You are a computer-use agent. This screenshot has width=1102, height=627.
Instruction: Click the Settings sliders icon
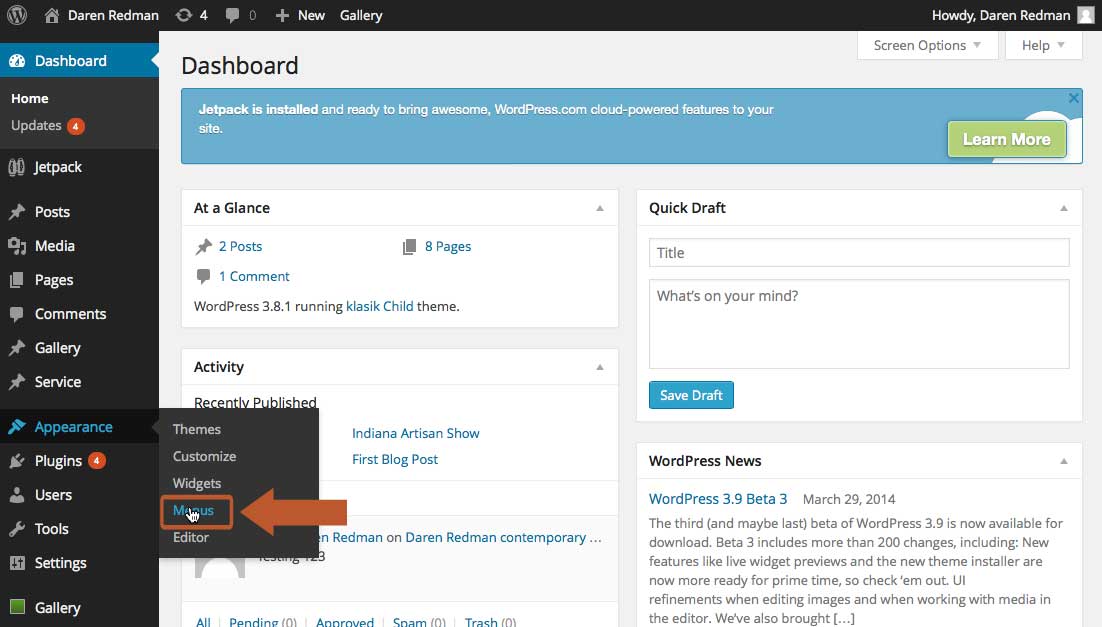pyautogui.click(x=17, y=563)
